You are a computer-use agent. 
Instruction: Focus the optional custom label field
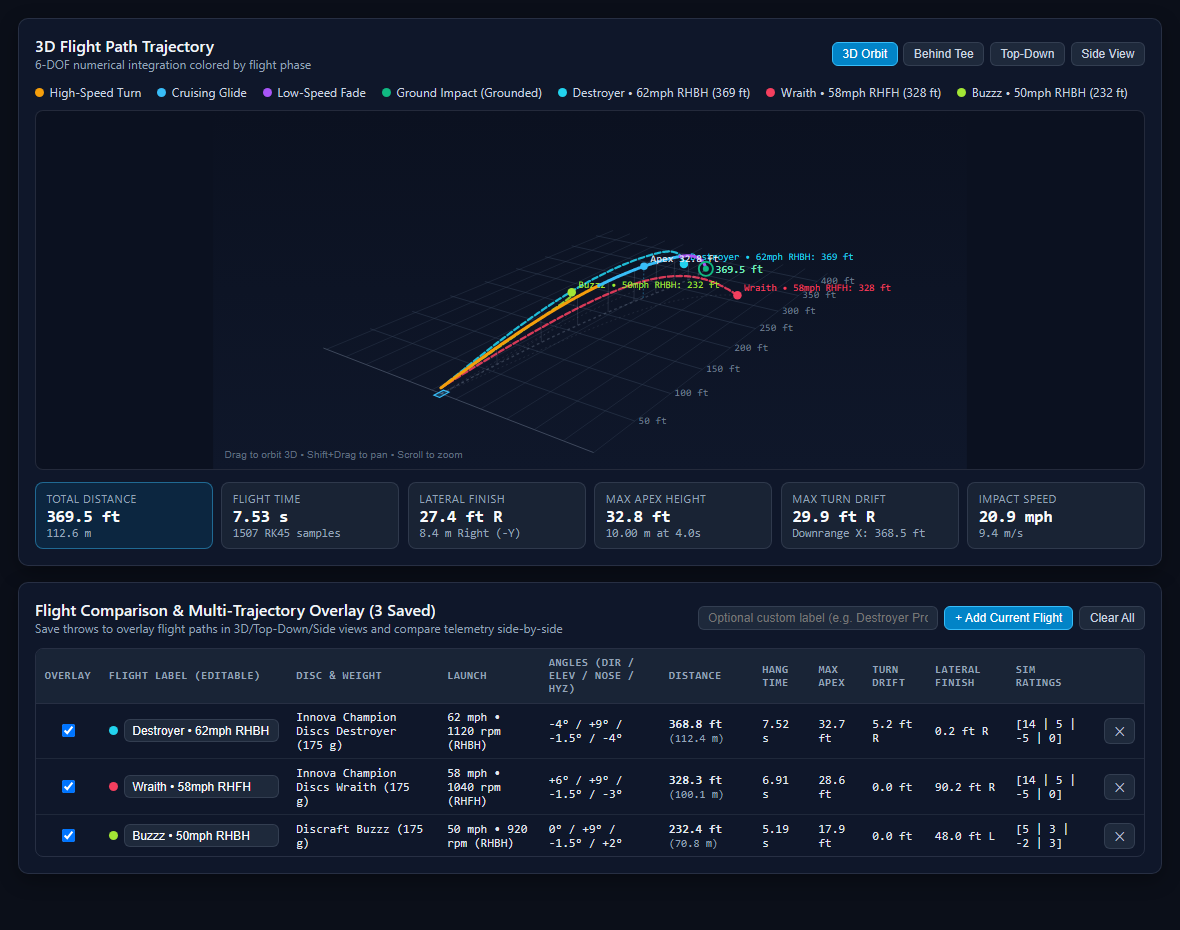click(817, 618)
